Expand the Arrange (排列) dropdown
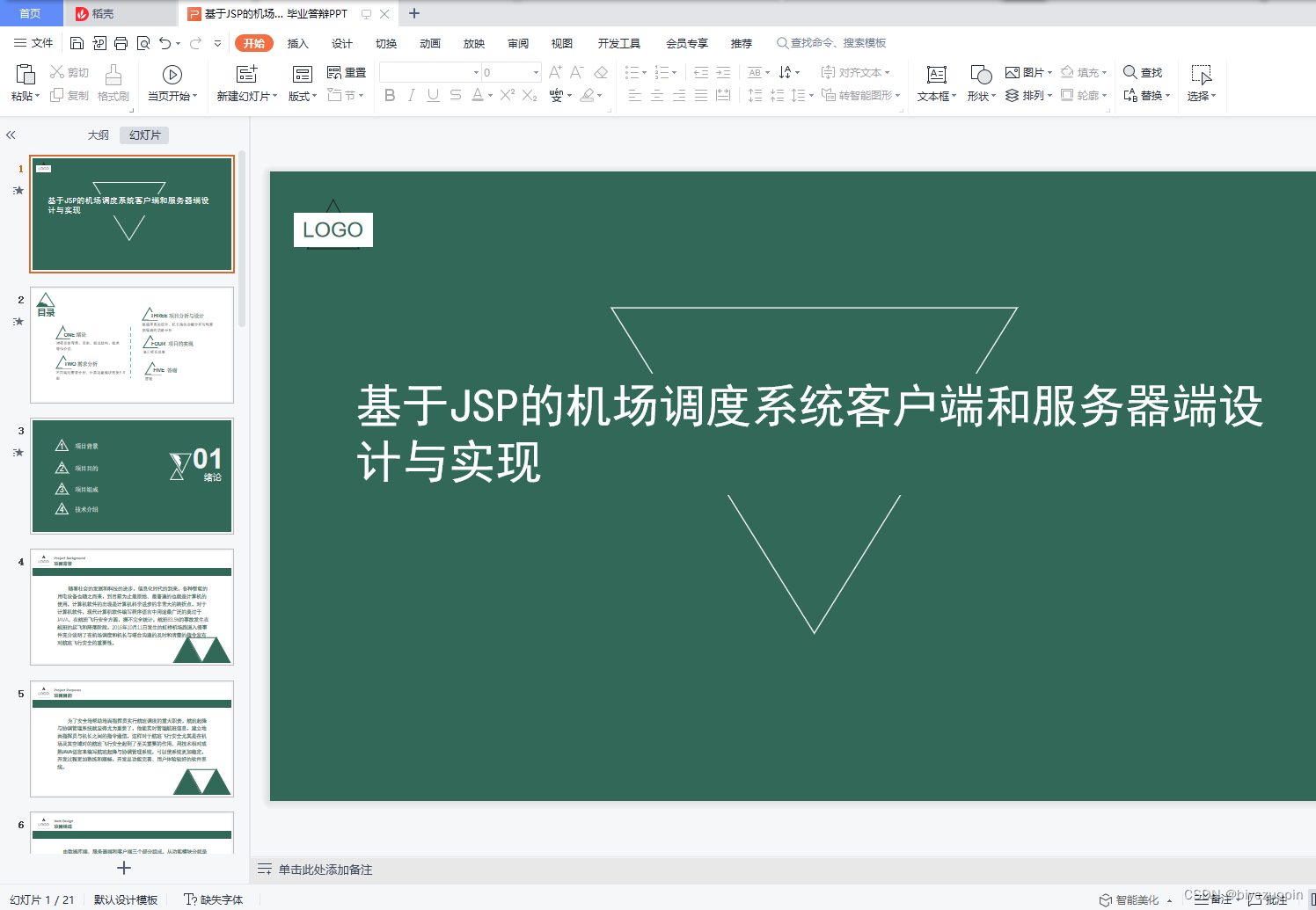 (1049, 96)
